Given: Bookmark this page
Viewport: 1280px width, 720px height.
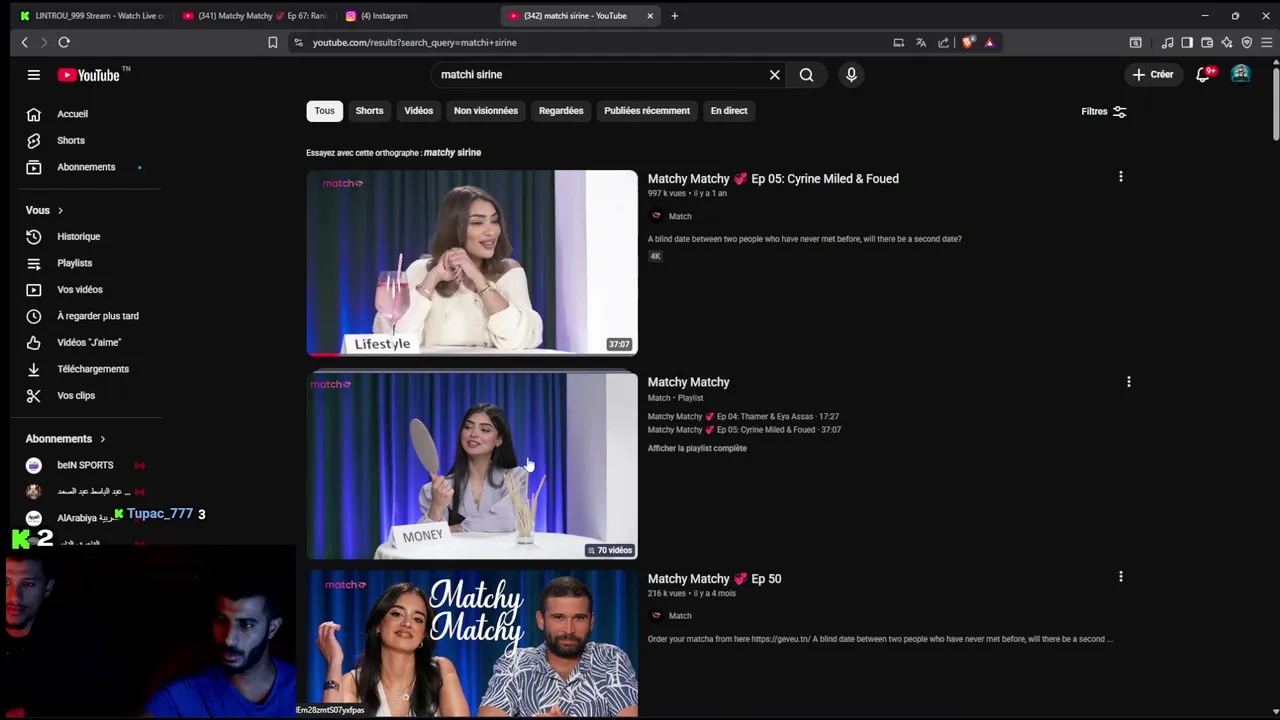Looking at the screenshot, I should [x=272, y=43].
